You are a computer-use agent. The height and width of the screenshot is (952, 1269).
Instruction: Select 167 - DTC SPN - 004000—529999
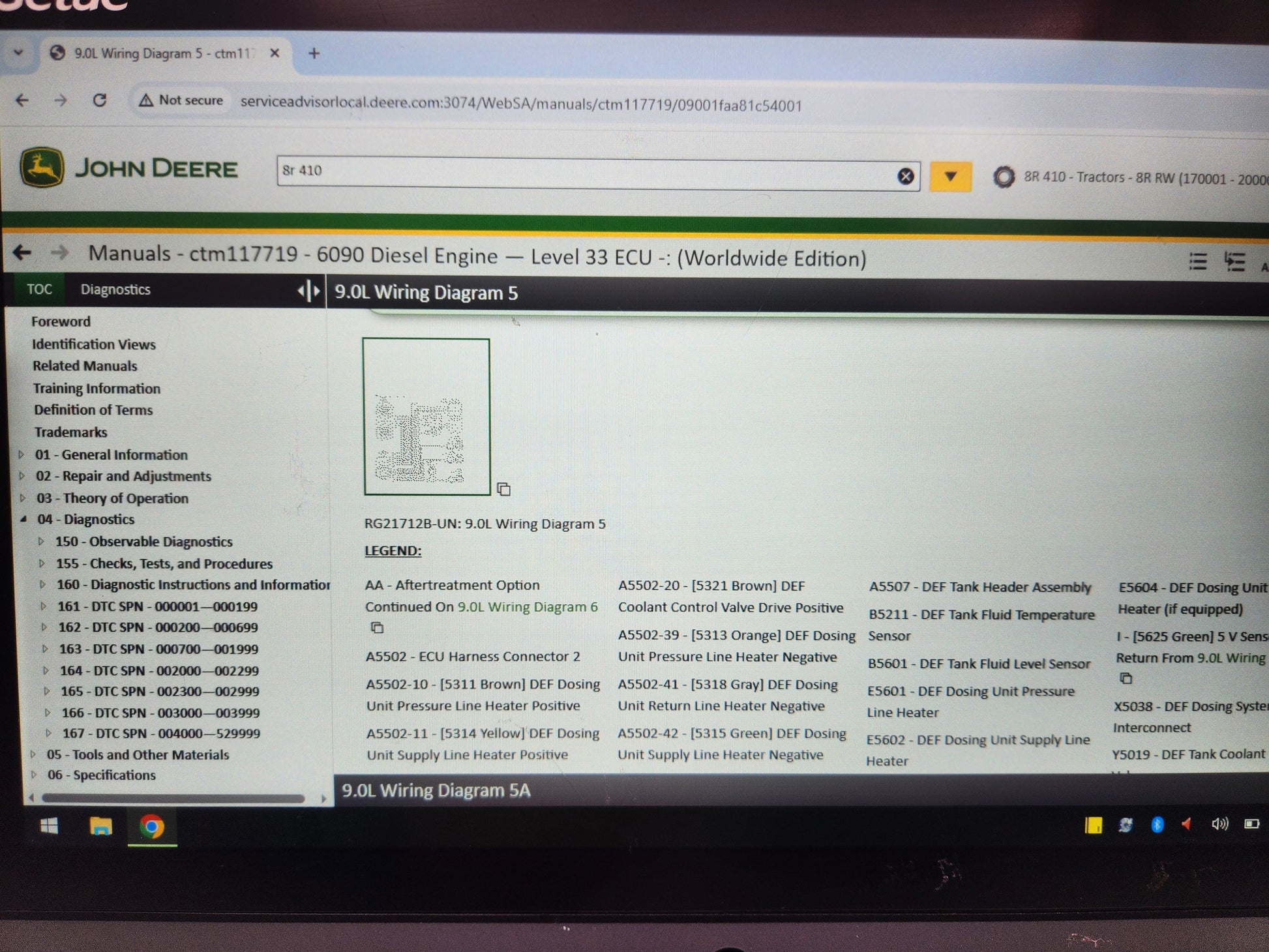click(162, 734)
